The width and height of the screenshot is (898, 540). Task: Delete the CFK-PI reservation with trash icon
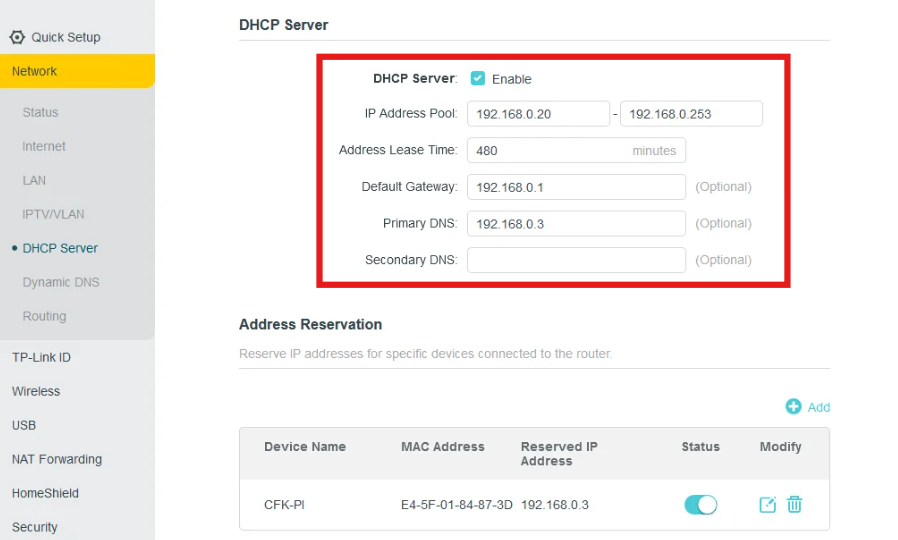(x=794, y=505)
